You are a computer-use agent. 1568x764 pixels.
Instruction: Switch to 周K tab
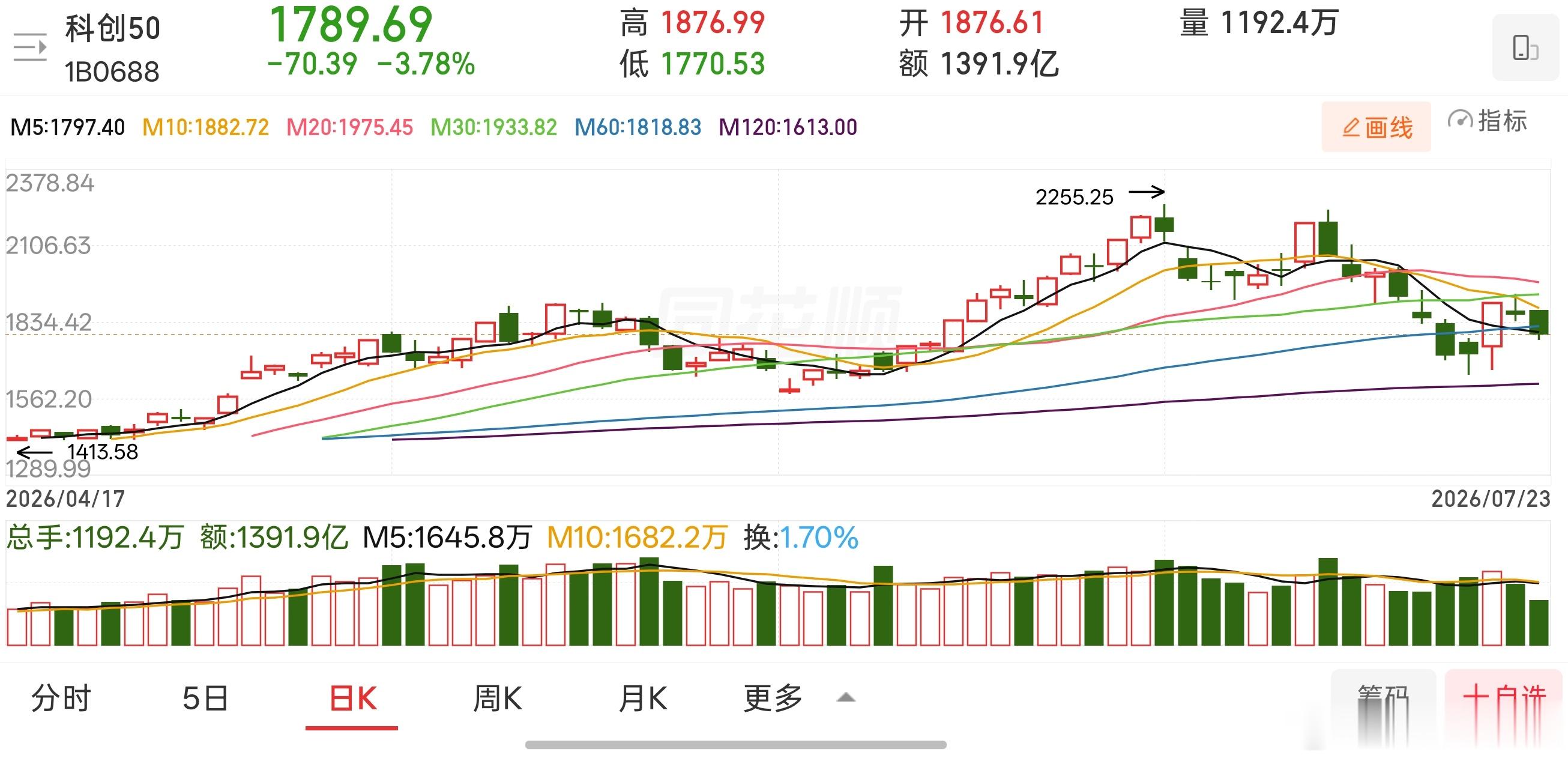(x=497, y=698)
